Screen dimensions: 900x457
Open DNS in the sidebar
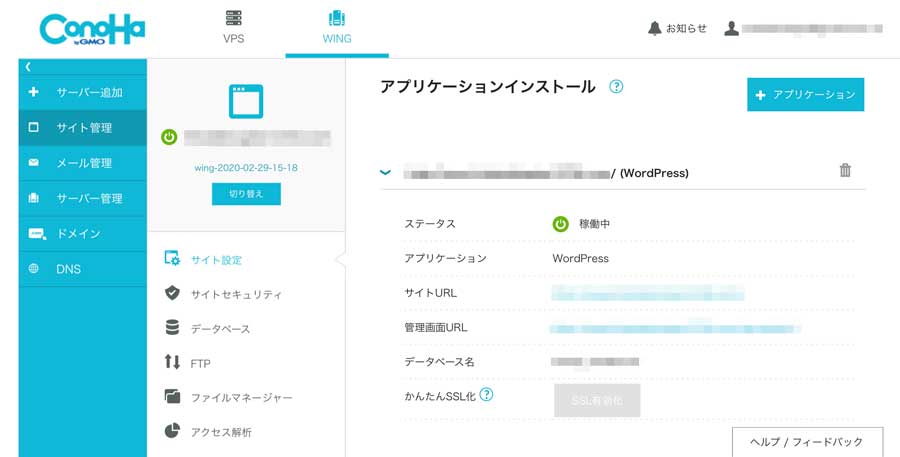83,269
